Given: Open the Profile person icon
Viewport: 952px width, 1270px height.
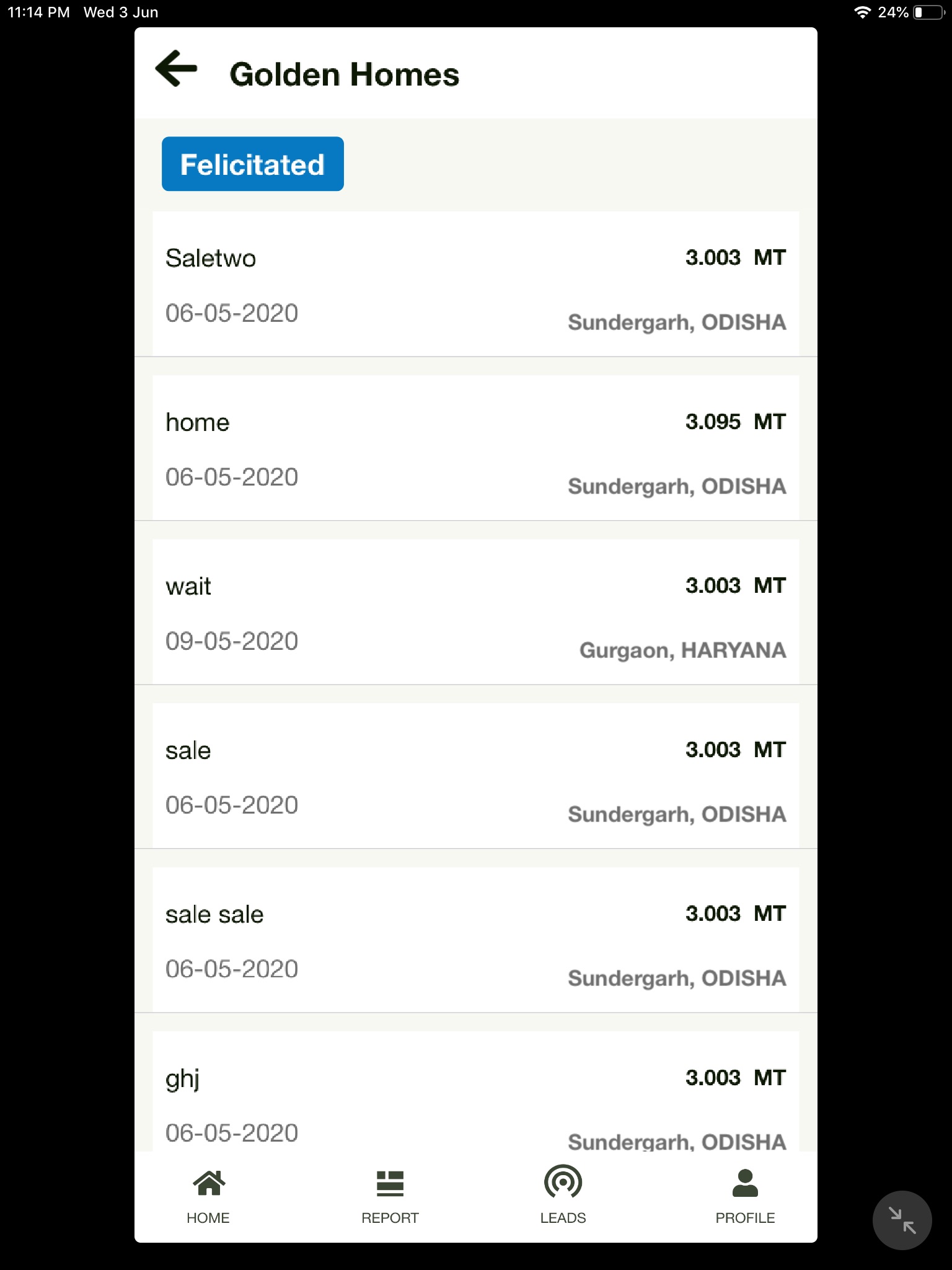Looking at the screenshot, I should pyautogui.click(x=745, y=1183).
